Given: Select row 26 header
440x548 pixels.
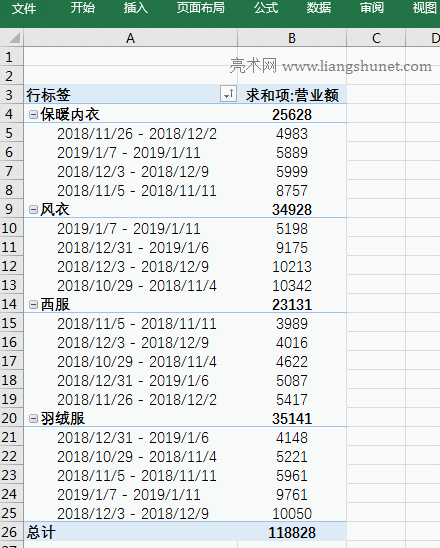Looking at the screenshot, I should [x=12, y=532].
